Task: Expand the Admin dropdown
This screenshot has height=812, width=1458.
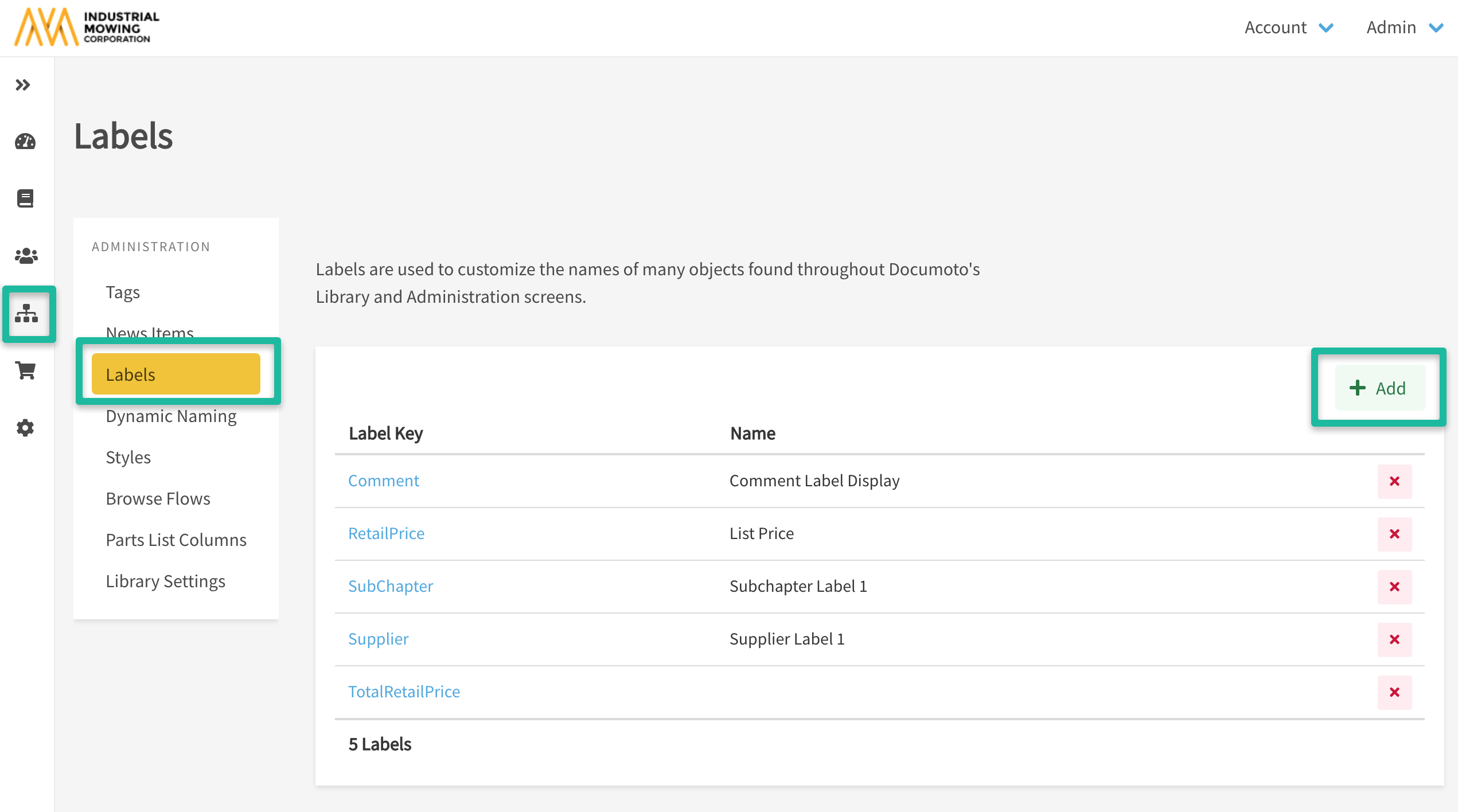Action: [1404, 28]
